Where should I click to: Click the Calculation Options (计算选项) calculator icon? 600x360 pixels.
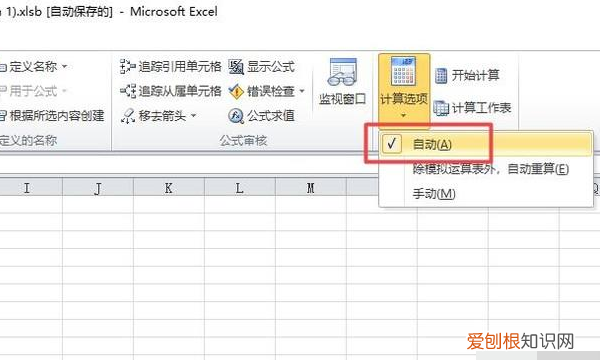click(x=403, y=71)
